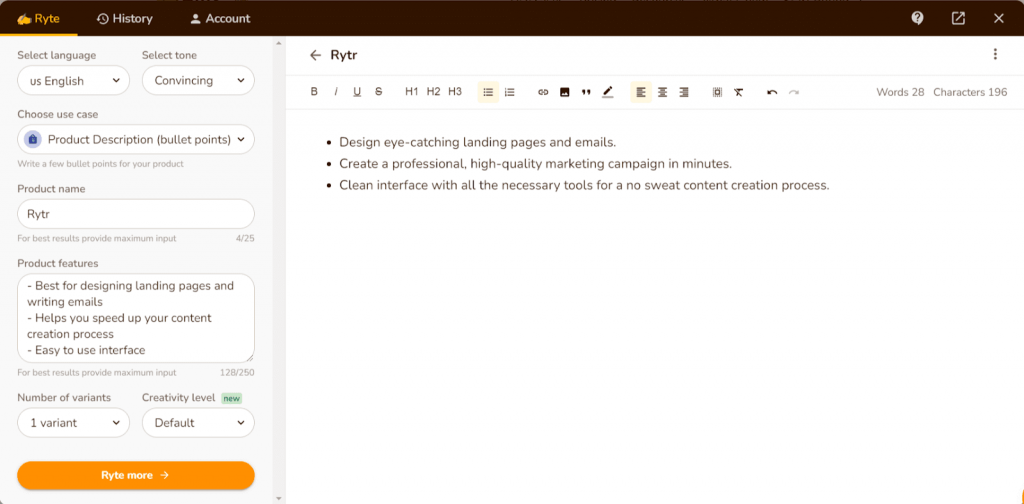Open the help question mark icon
The width and height of the screenshot is (1024, 504).
click(918, 18)
